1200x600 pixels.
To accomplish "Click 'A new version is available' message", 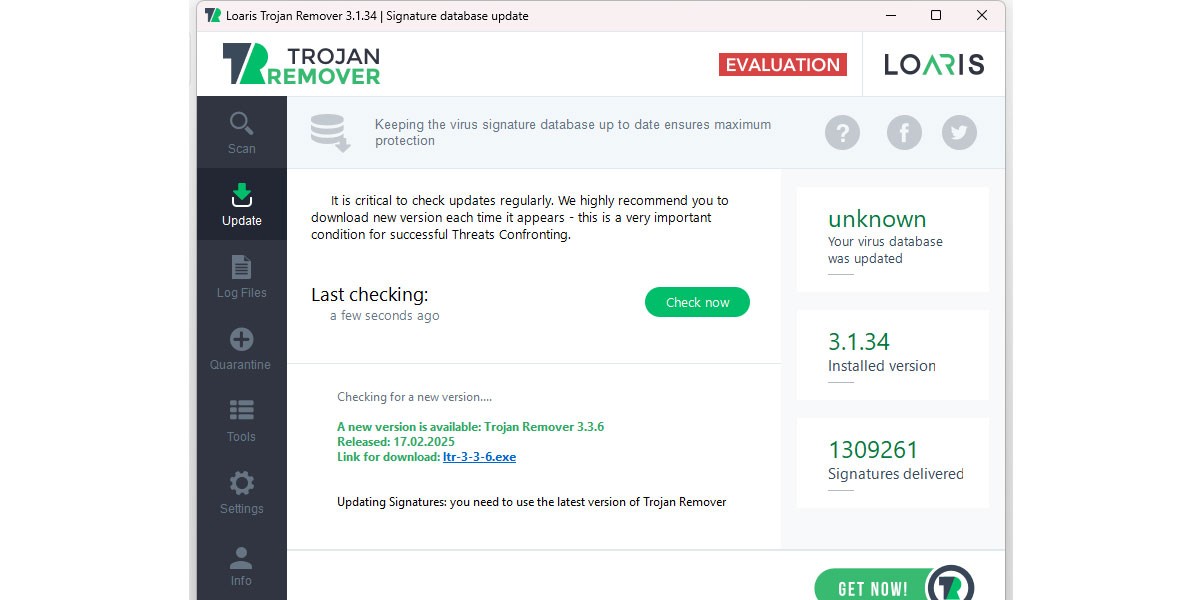I will point(470,427).
